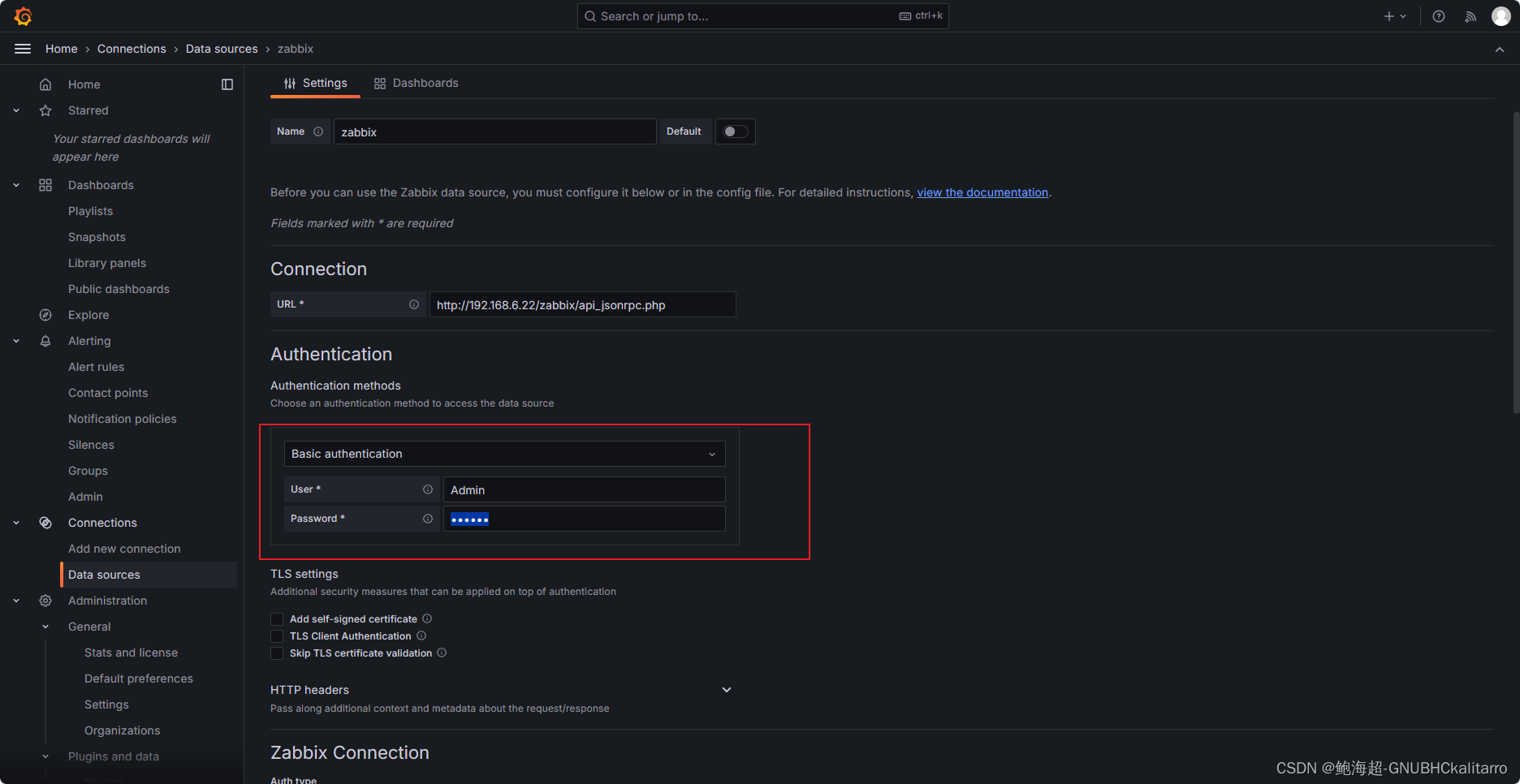
Task: Click the Password input field
Action: point(584,519)
